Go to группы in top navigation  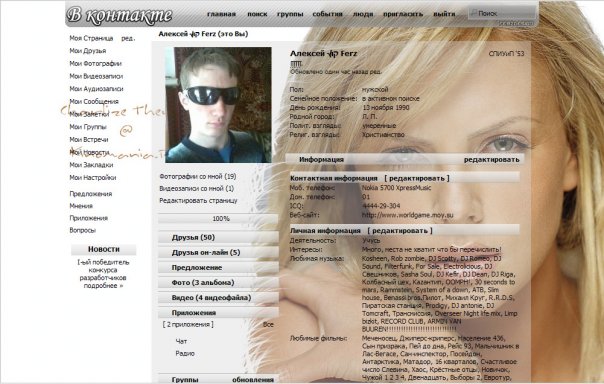pyautogui.click(x=290, y=14)
